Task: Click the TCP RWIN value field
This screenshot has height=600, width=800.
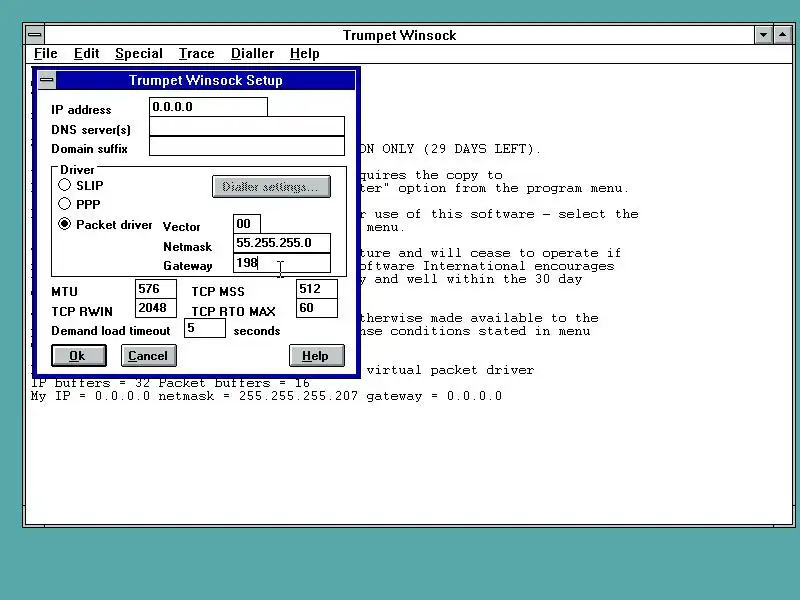Action: tap(156, 308)
